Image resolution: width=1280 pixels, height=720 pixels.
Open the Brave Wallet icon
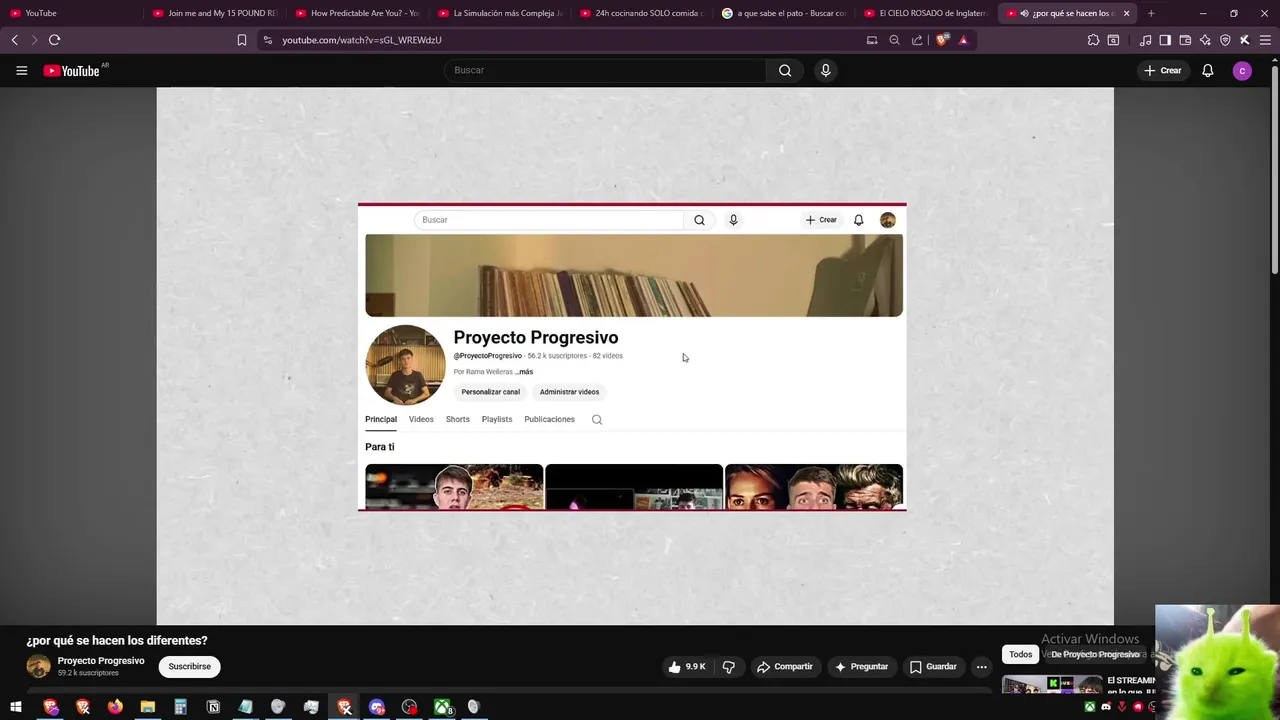pos(1185,40)
